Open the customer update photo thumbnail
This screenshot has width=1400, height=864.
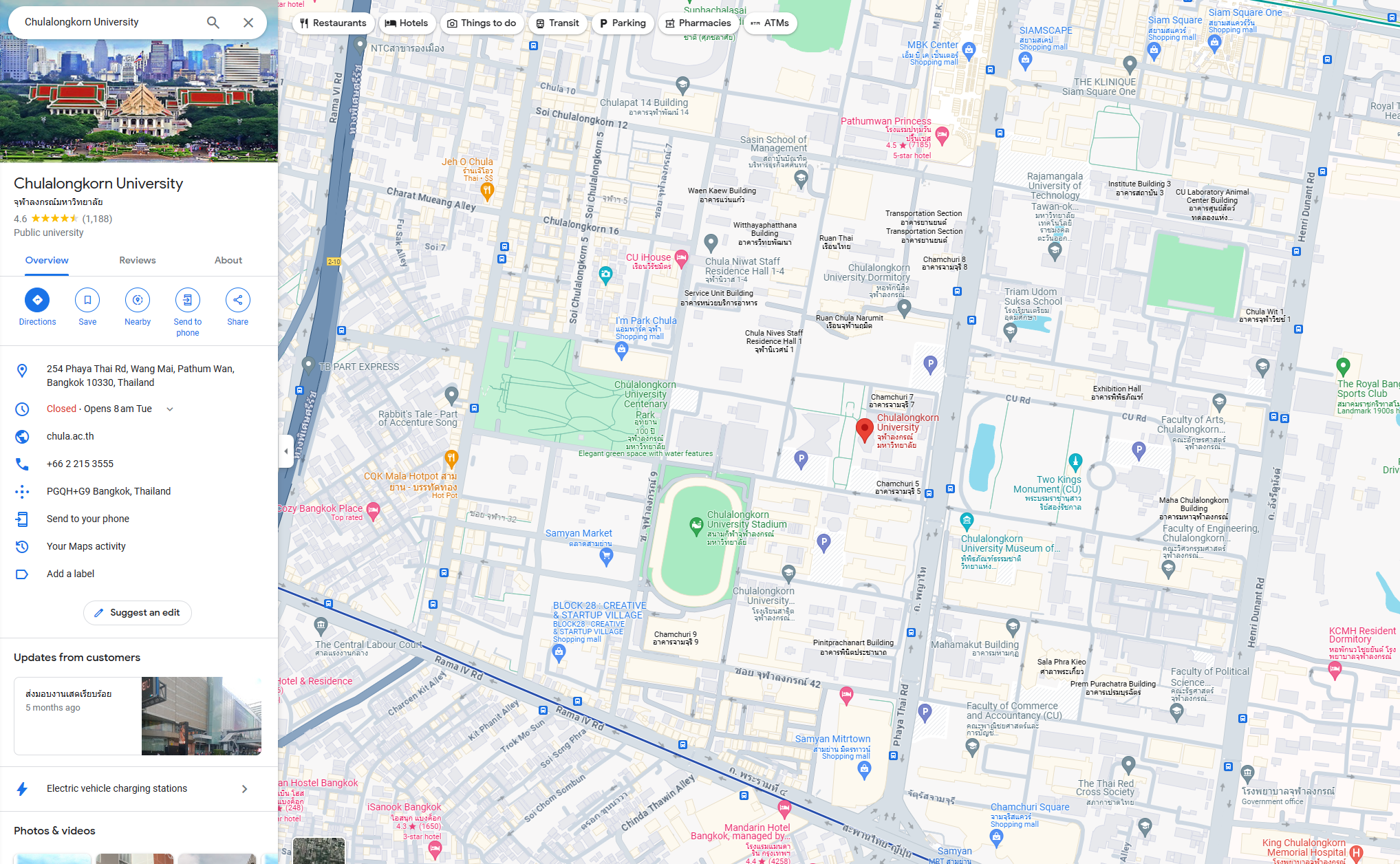202,716
